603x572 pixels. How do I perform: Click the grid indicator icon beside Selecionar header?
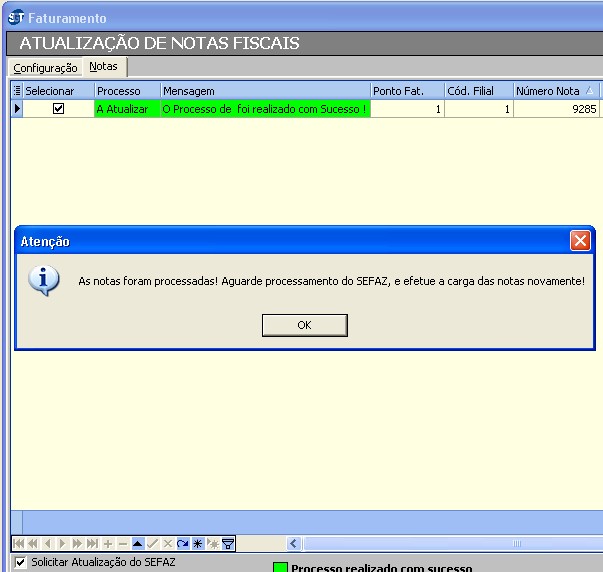(x=16, y=91)
